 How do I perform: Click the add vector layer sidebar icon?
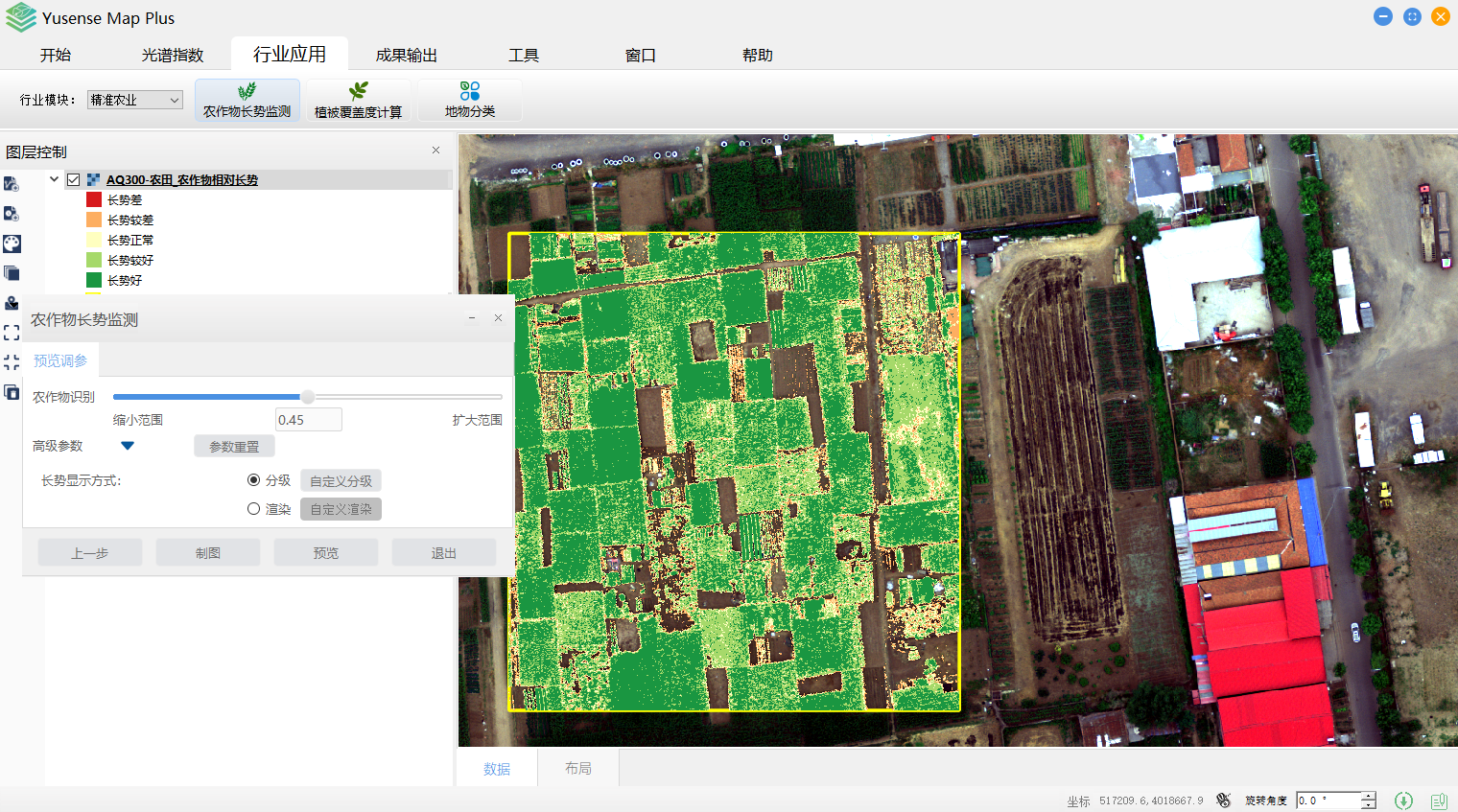coord(12,184)
